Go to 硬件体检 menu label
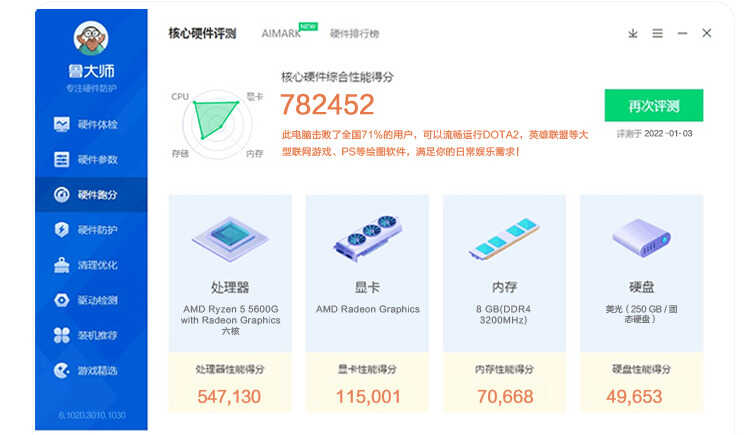The height and width of the screenshot is (435, 752). click(x=98, y=125)
